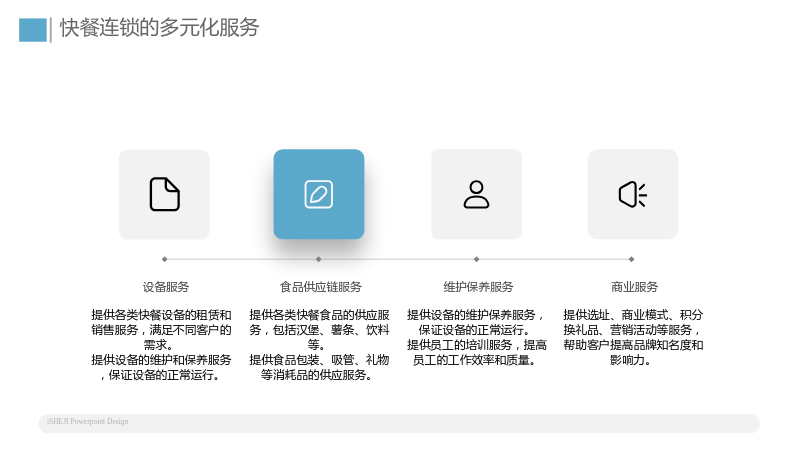Image resolution: width=800 pixels, height=450 pixels.
Task: Click the slide title 快餐连锁的多元化服务
Action: click(159, 28)
